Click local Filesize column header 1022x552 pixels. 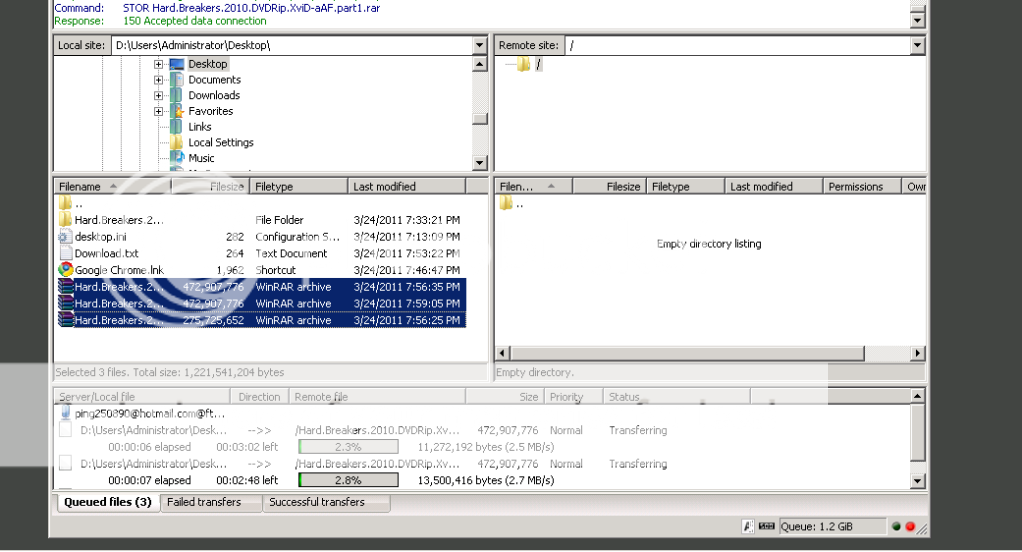pyautogui.click(x=210, y=186)
